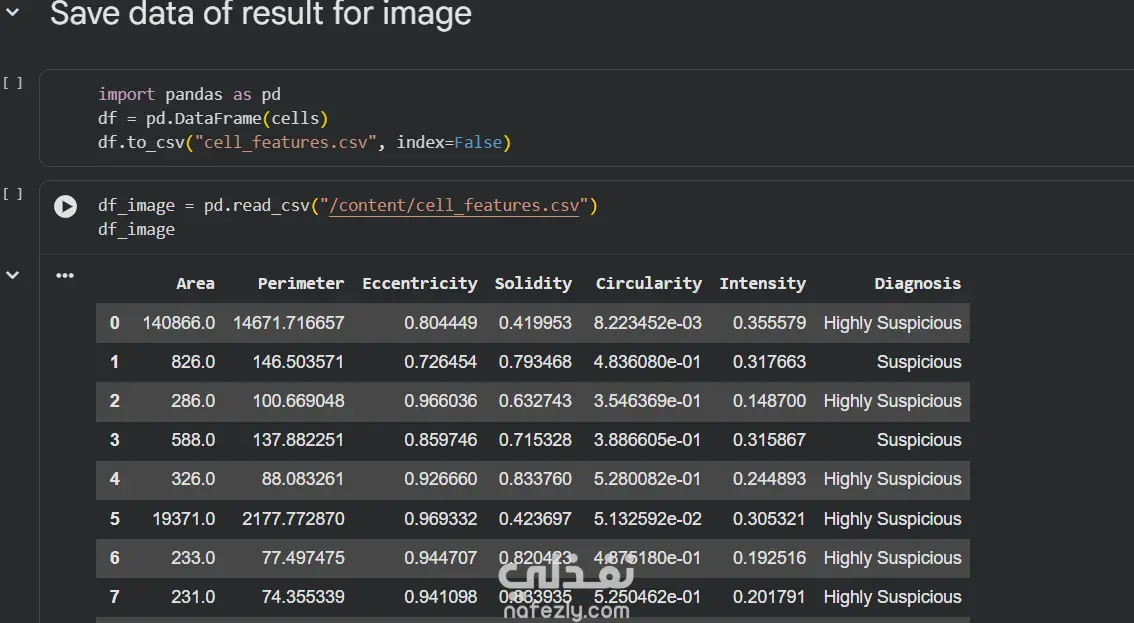The width and height of the screenshot is (1134, 623).
Task: Click the "Suspicious" diagnosis in row 3
Action: coord(918,440)
